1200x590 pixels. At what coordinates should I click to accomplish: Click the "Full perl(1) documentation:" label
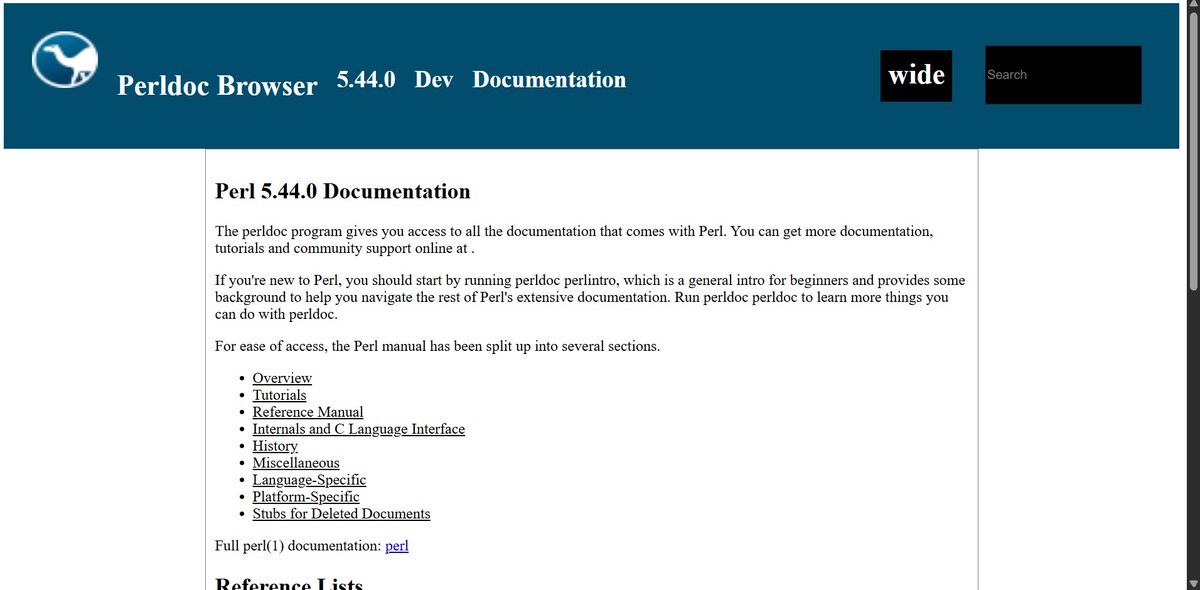pos(298,546)
